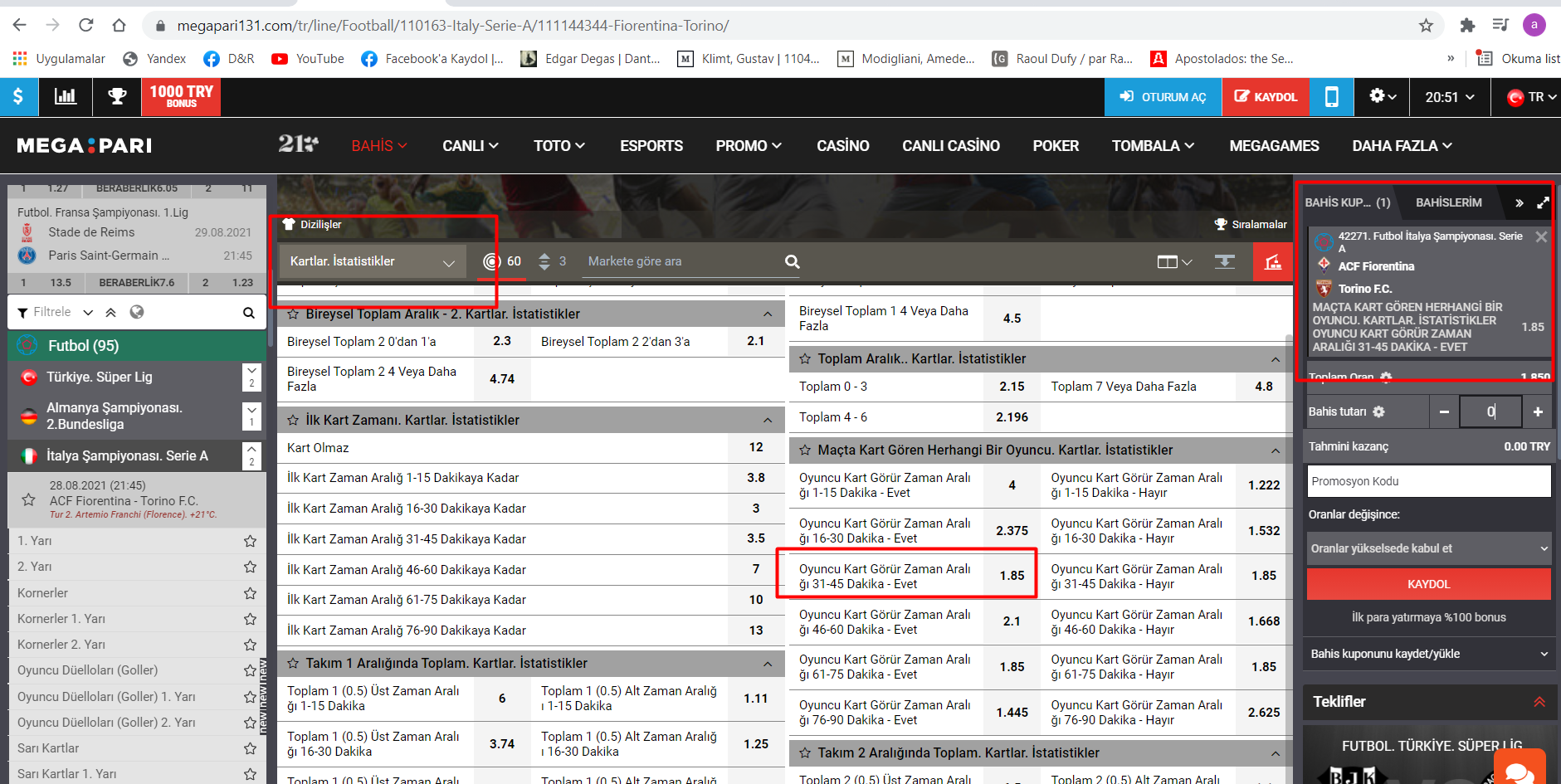
Task: Open the statistics bar chart icon
Action: [66, 97]
